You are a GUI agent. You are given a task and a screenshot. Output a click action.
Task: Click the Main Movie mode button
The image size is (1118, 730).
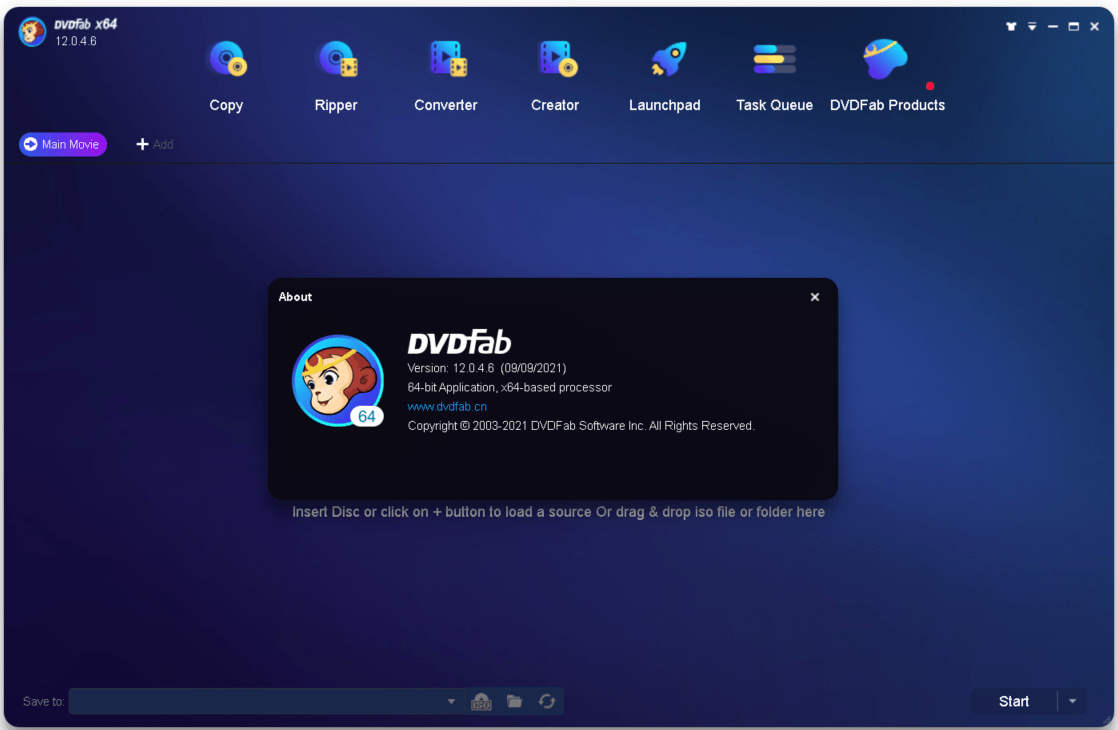pyautogui.click(x=63, y=144)
